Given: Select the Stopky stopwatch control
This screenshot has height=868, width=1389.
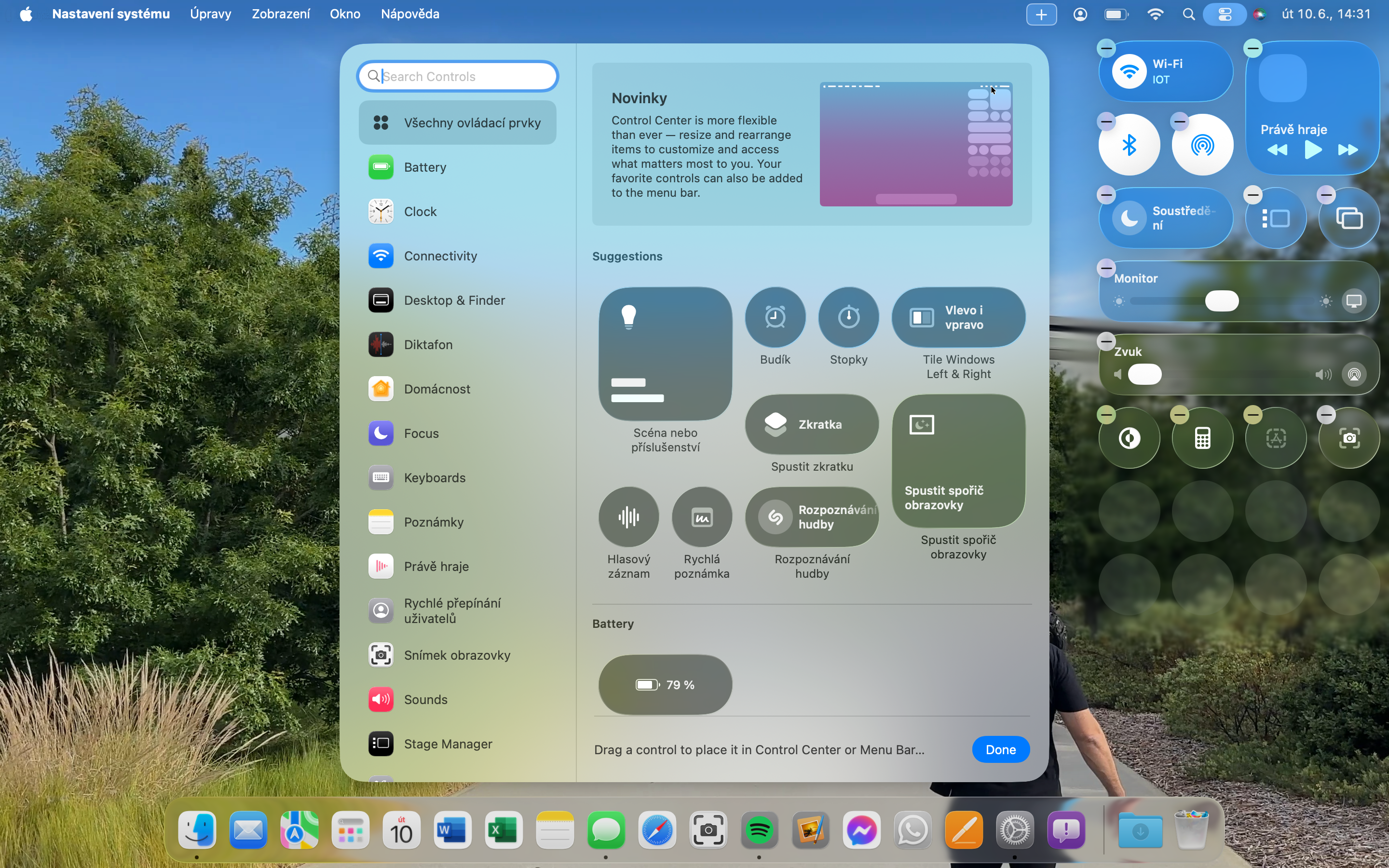Looking at the screenshot, I should [848, 317].
